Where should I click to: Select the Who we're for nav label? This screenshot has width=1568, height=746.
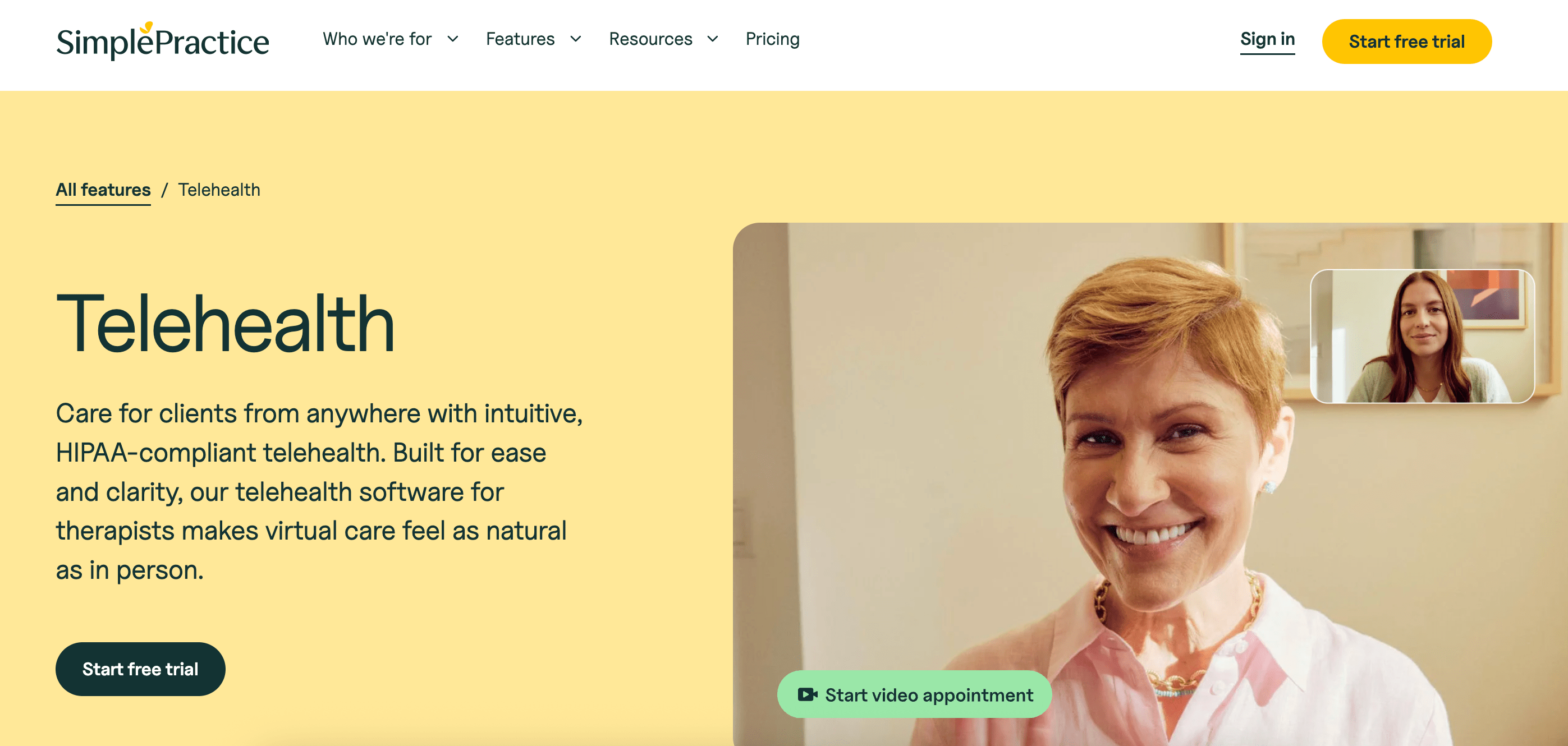(x=376, y=39)
